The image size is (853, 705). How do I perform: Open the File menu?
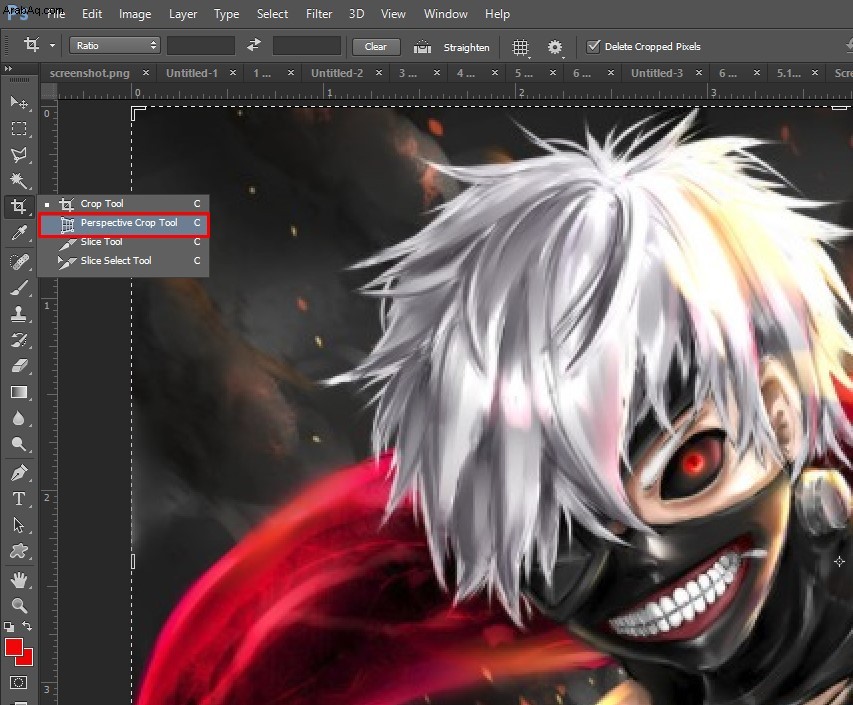point(56,14)
